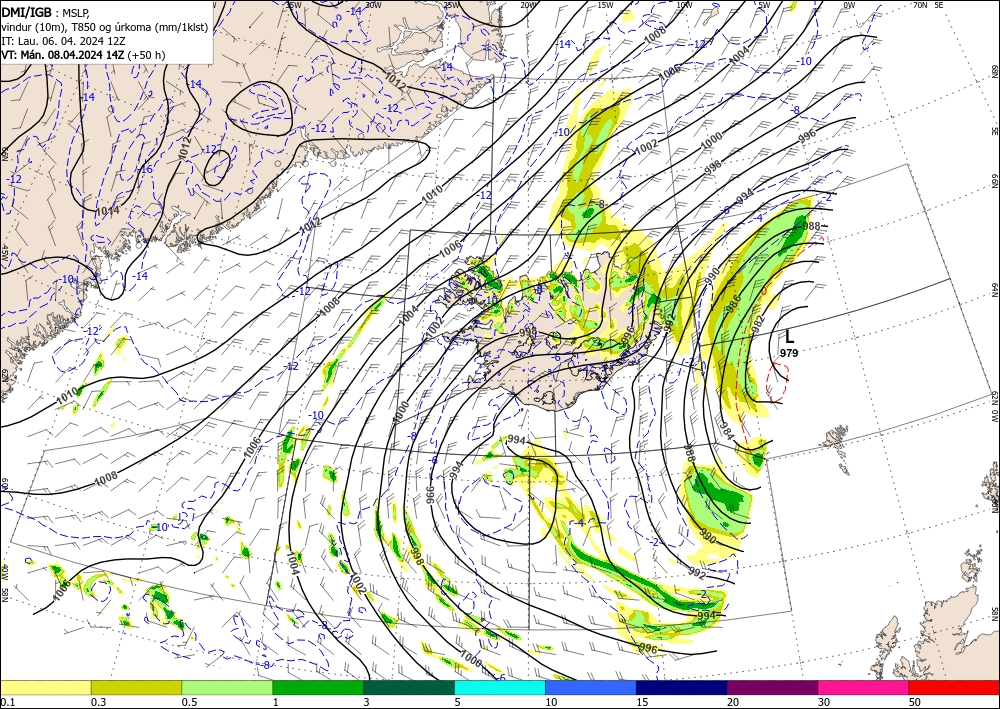Image resolution: width=1000 pixels, height=709 pixels.
Task: Click the pale yellow 0.1–0.3 legend swatch
Action: 45,687
